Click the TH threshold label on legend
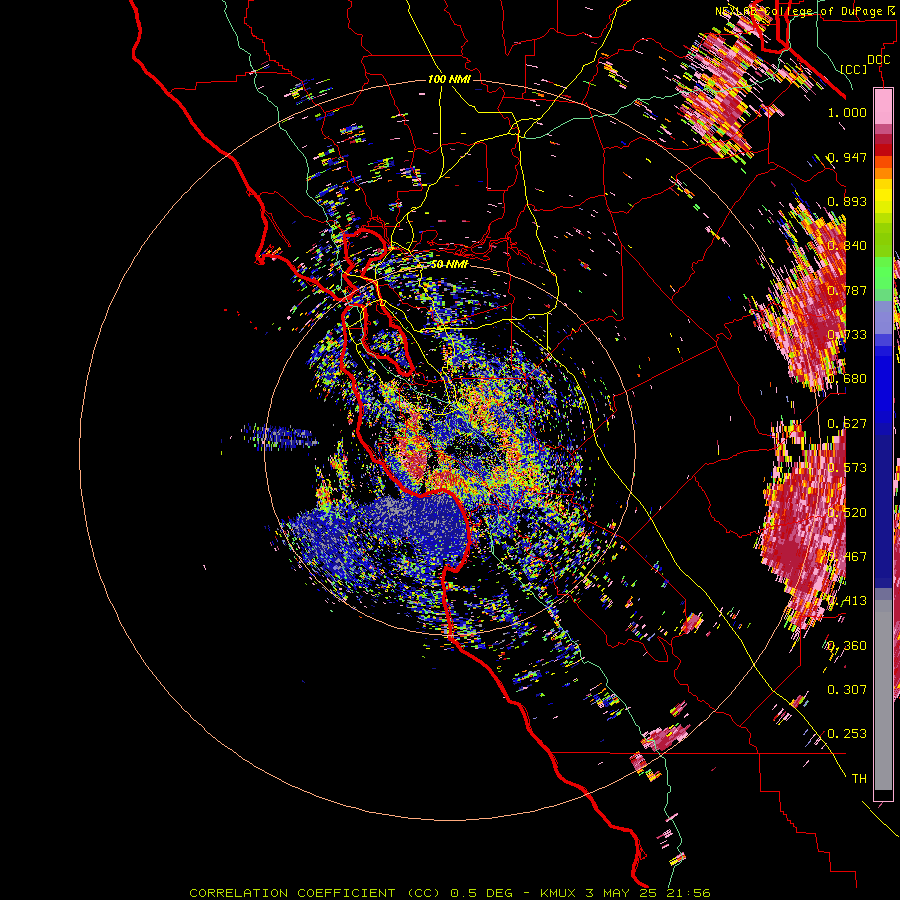Image resolution: width=900 pixels, height=900 pixels. pyautogui.click(x=859, y=779)
